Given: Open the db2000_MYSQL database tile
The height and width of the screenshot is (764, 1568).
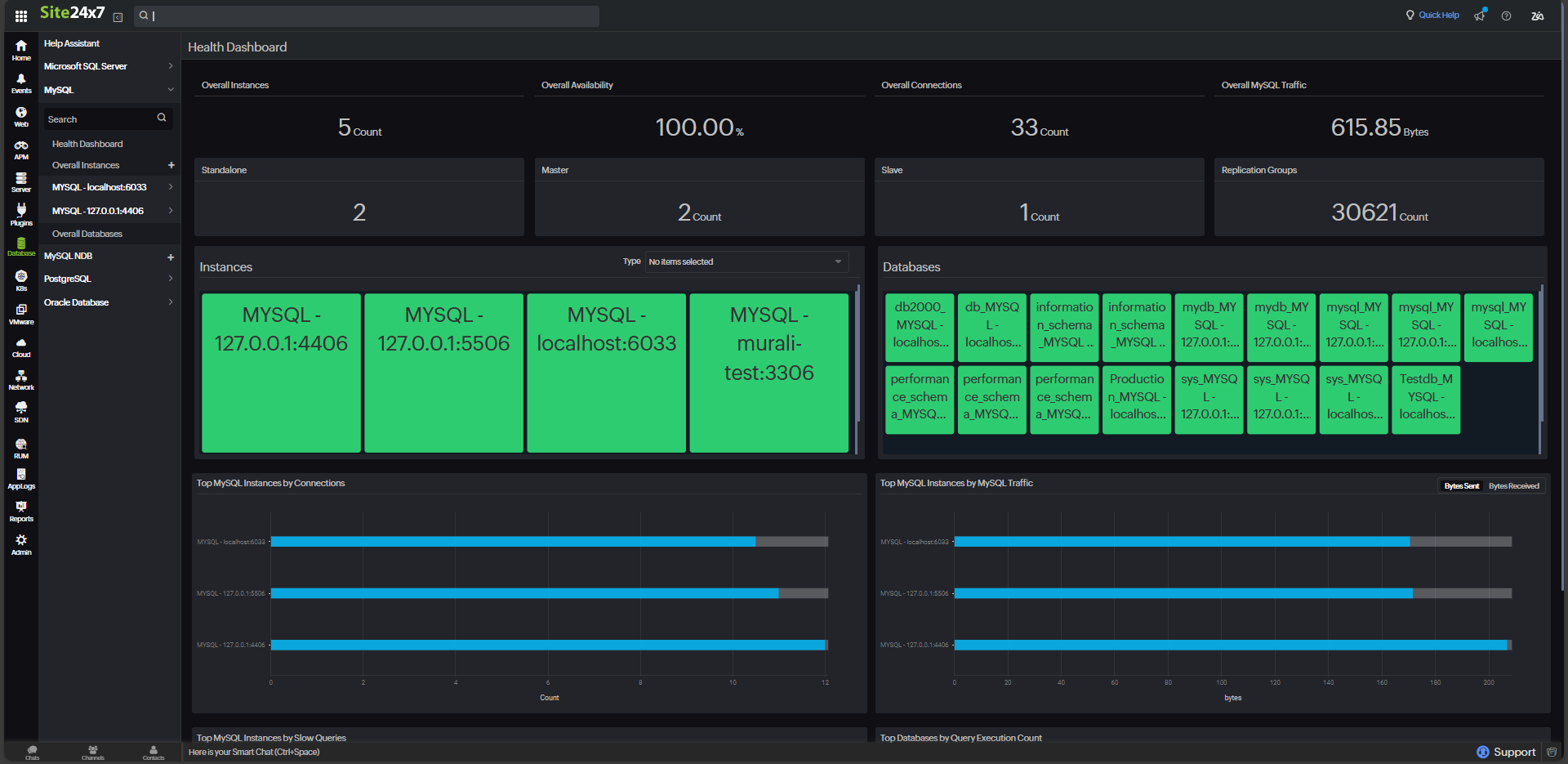Looking at the screenshot, I should point(920,328).
